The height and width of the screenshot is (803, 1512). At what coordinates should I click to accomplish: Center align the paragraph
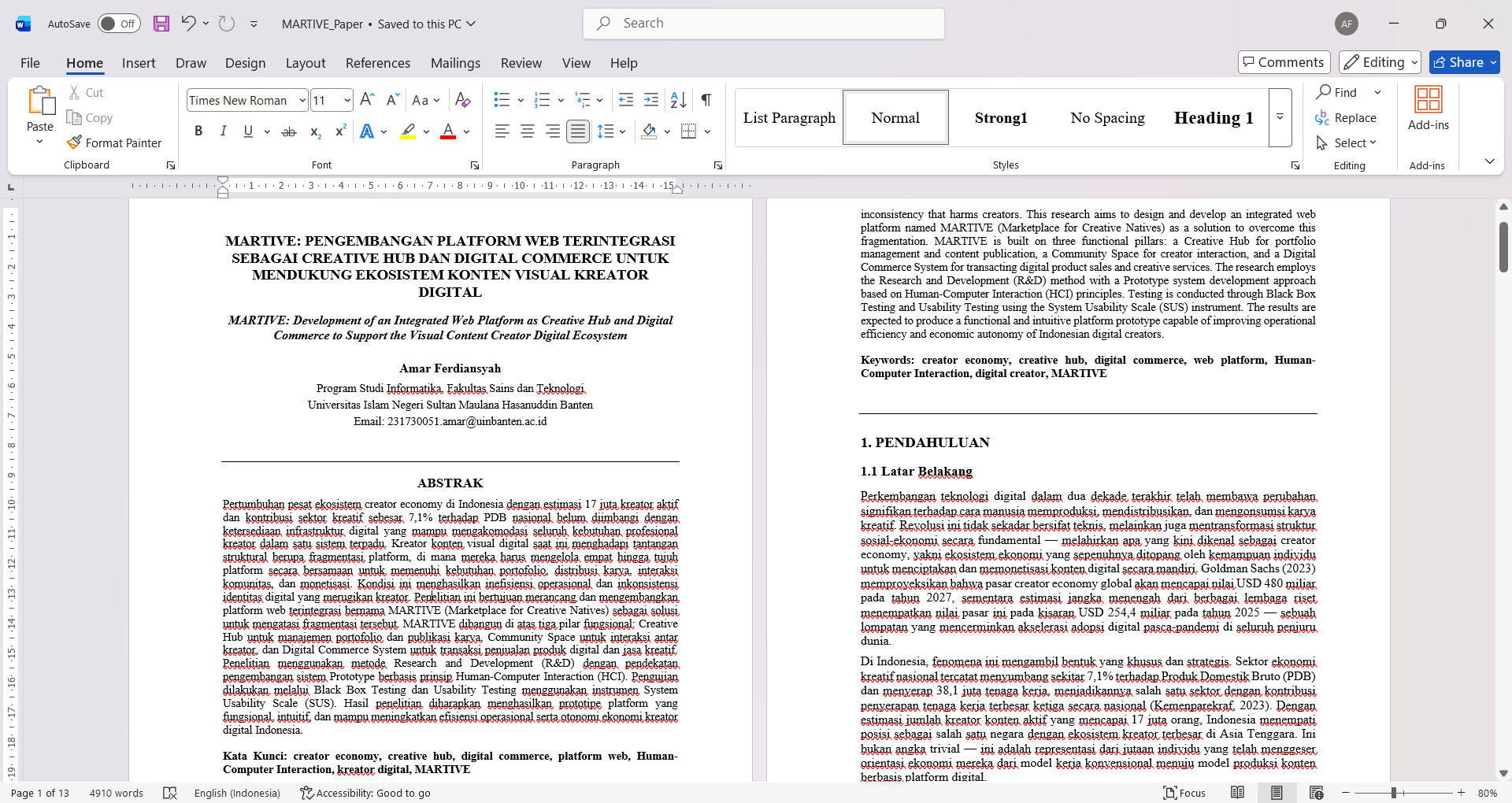[x=528, y=131]
